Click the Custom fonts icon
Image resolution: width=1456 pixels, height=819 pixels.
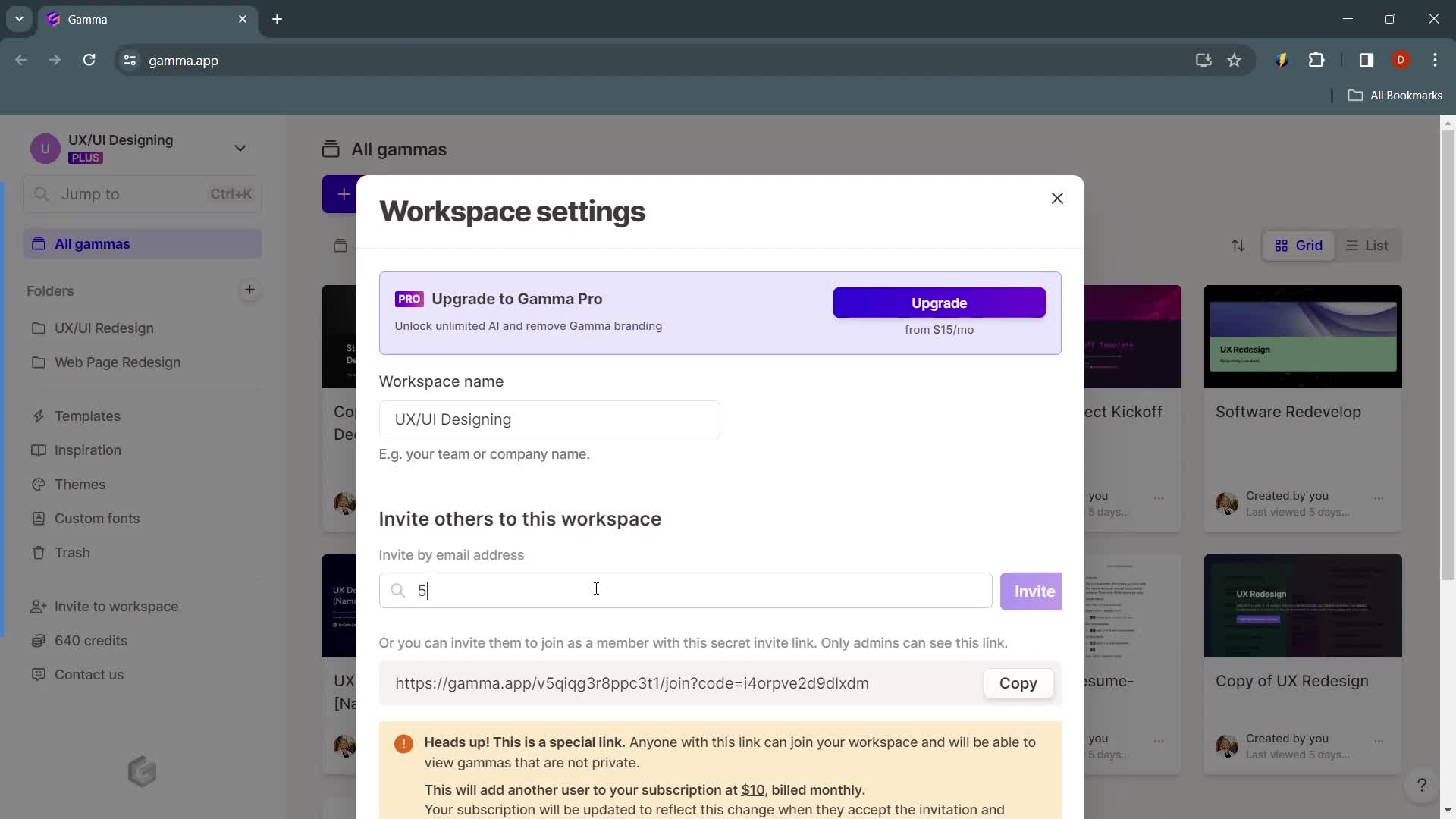(39, 519)
